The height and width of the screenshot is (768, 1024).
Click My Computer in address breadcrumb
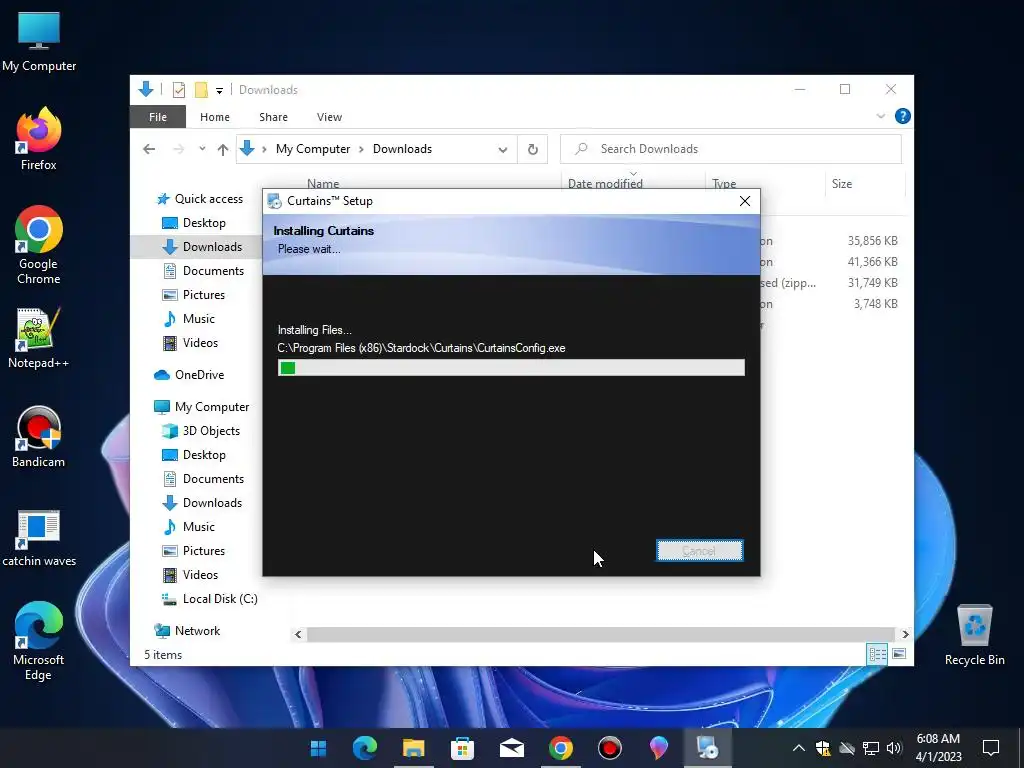coord(313,149)
